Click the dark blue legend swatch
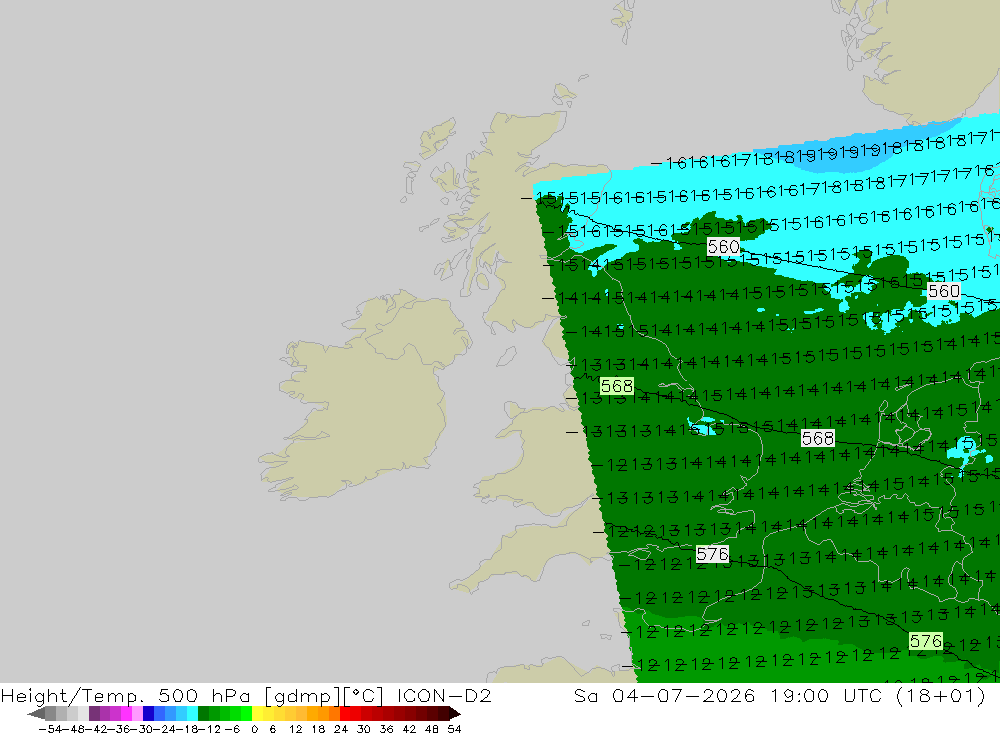 [149, 714]
